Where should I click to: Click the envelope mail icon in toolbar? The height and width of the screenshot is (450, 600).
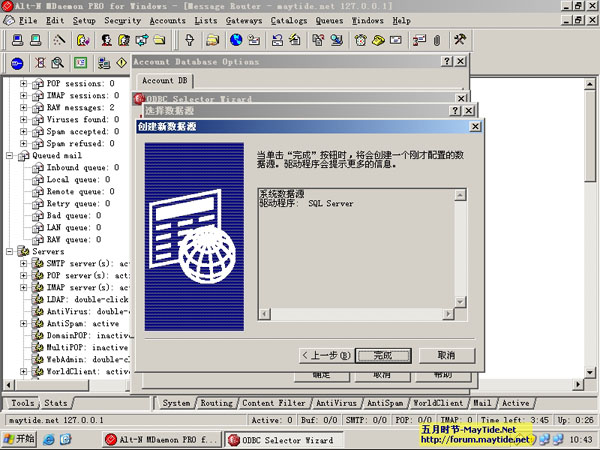click(395, 41)
